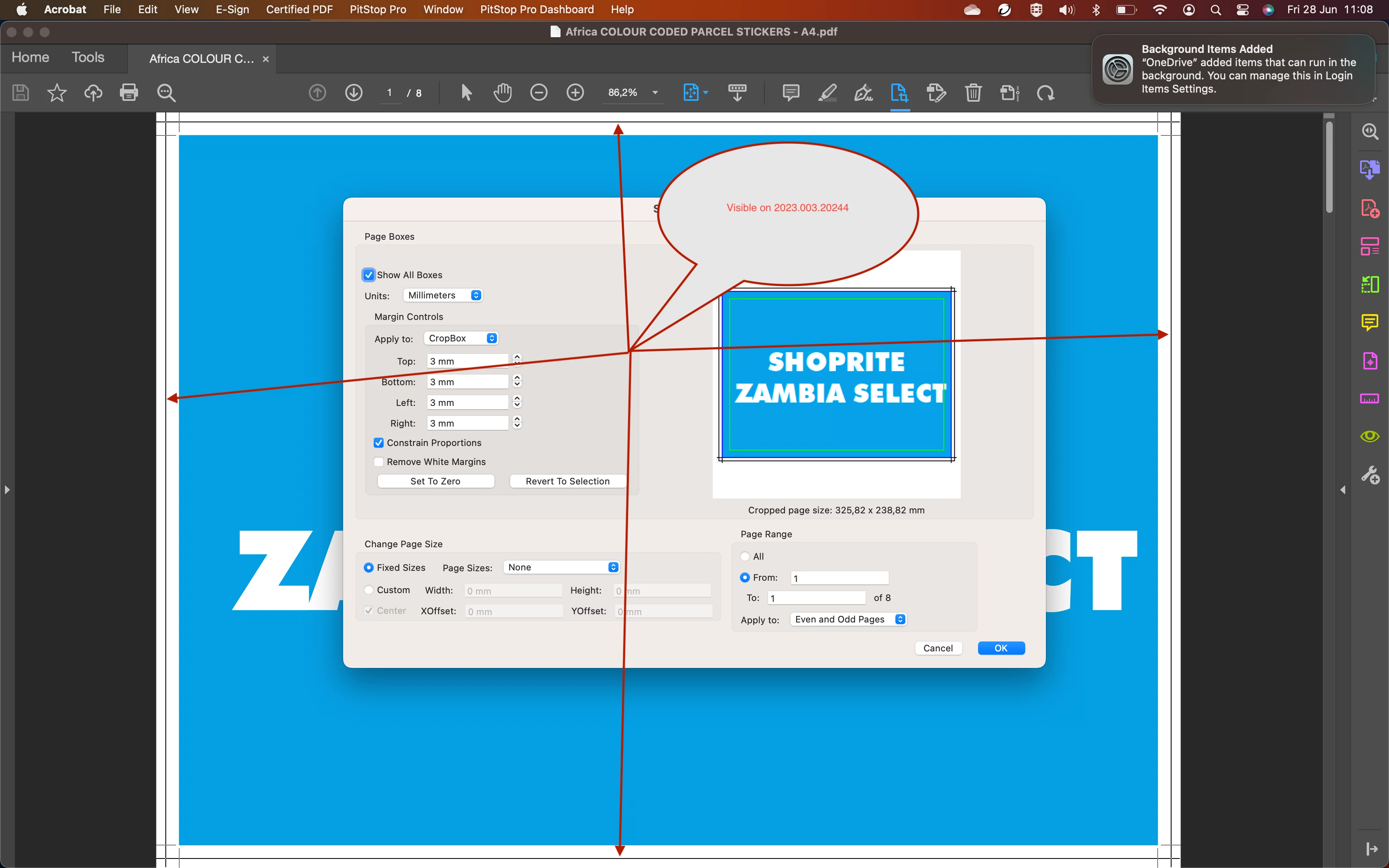
Task: Click the Hand pan tool
Action: coord(502,93)
